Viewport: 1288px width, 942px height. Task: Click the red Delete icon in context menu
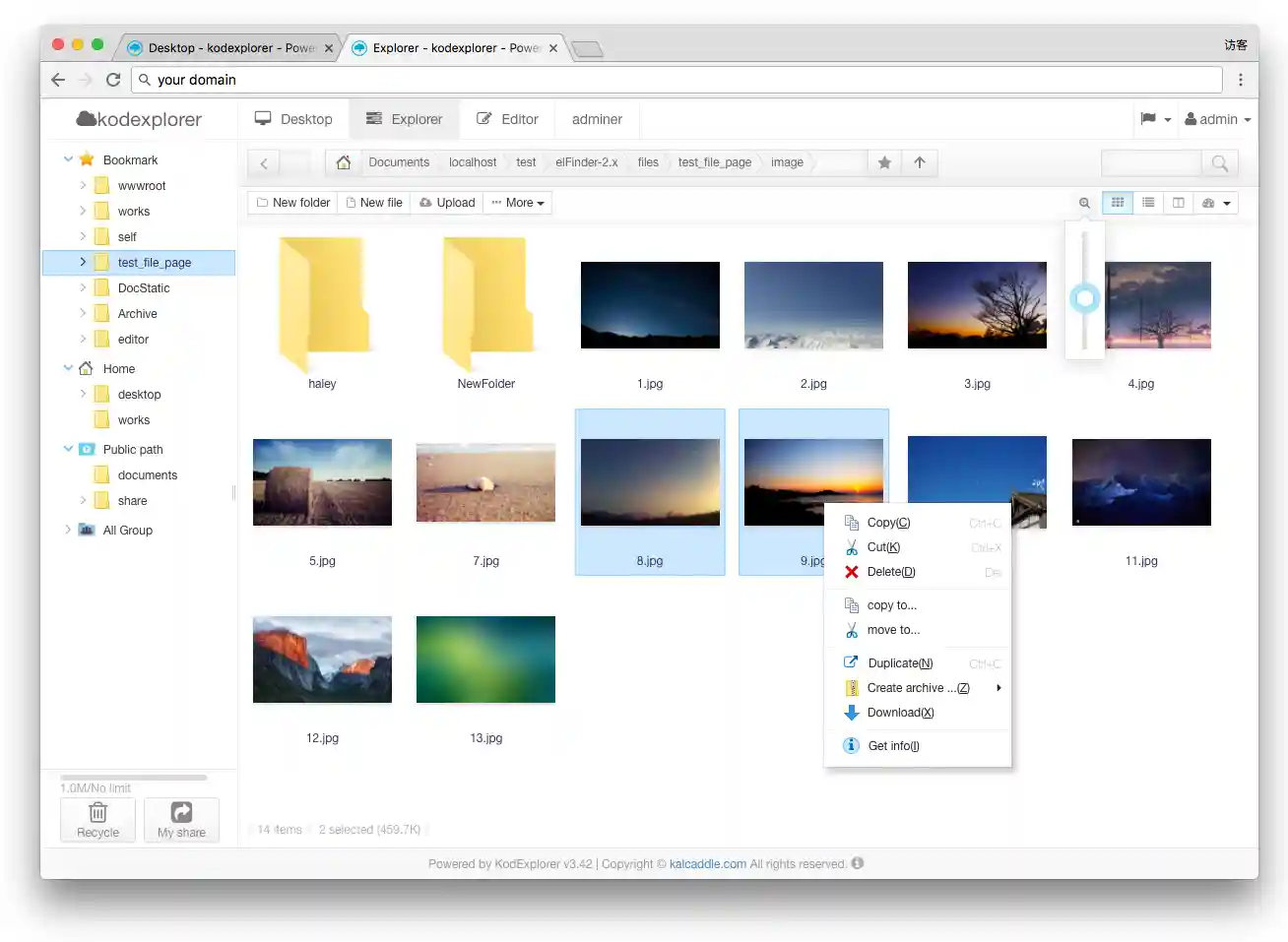coord(851,572)
